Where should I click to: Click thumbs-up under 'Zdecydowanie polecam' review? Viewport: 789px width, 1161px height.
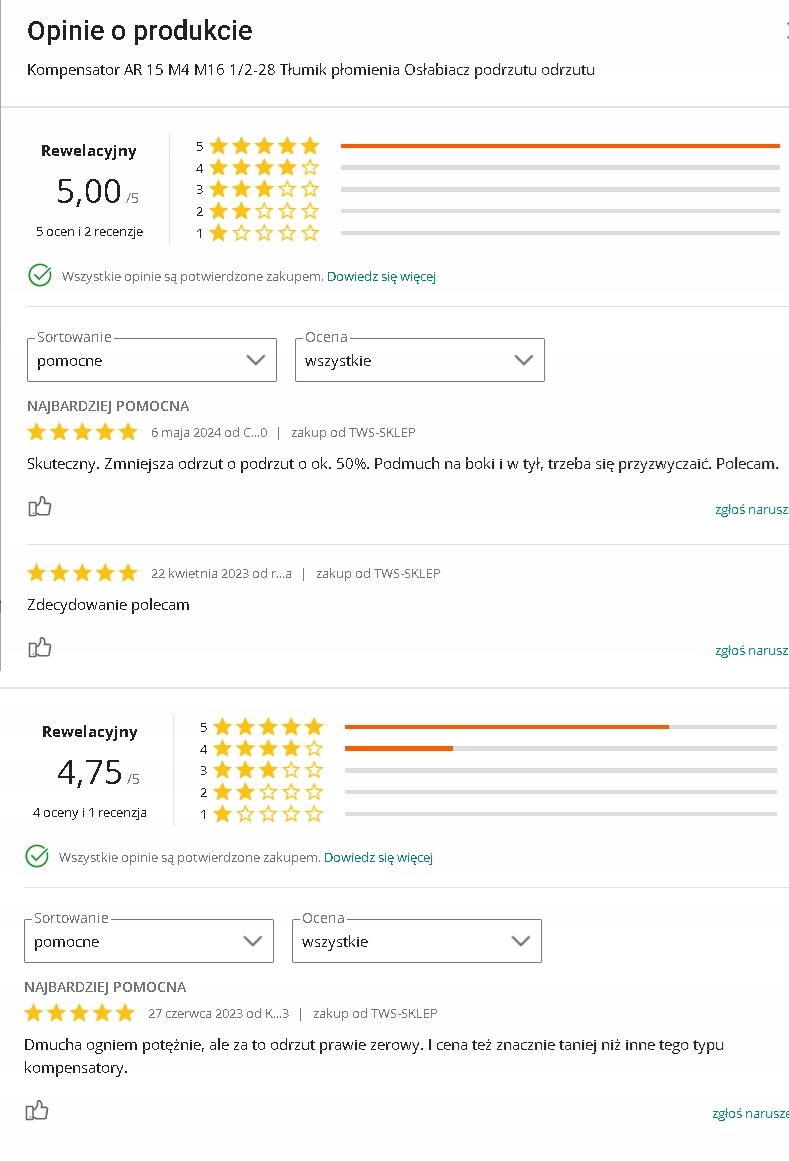click(x=40, y=648)
